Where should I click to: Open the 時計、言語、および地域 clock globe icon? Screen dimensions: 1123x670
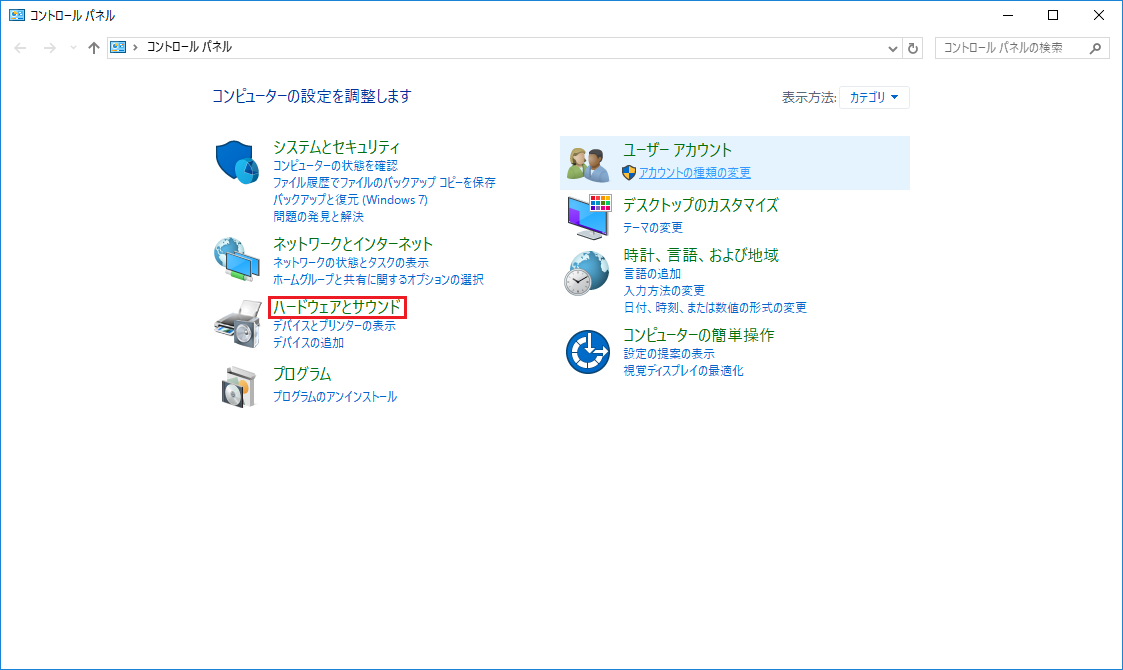[x=587, y=273]
